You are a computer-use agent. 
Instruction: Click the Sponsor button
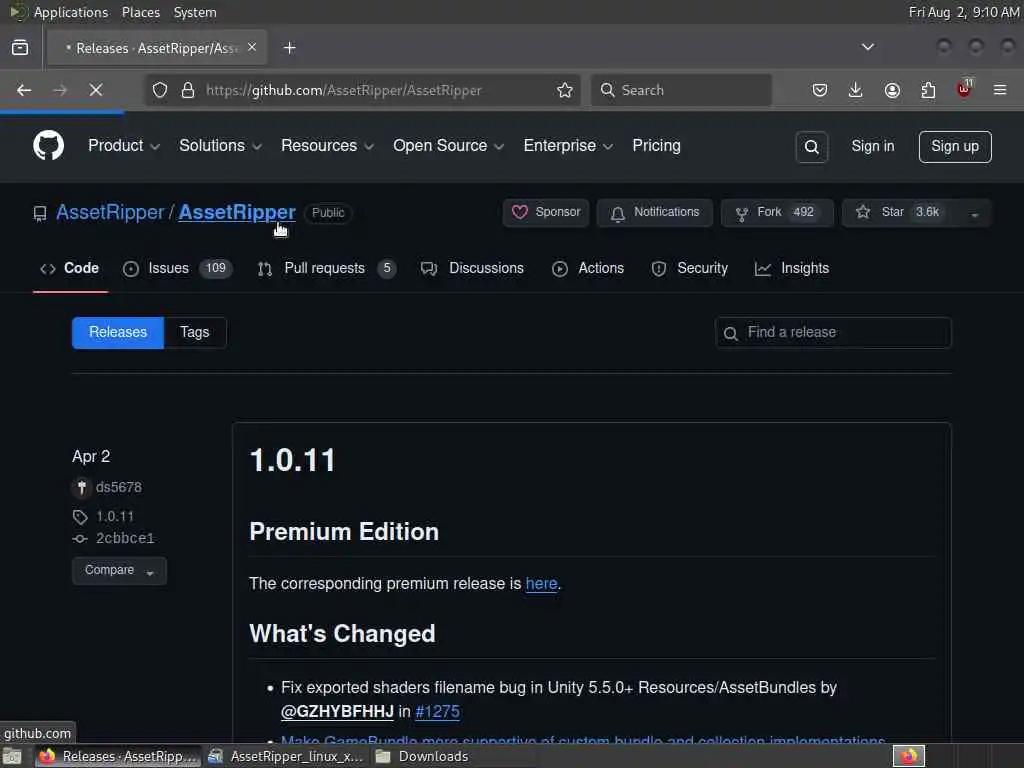(546, 213)
